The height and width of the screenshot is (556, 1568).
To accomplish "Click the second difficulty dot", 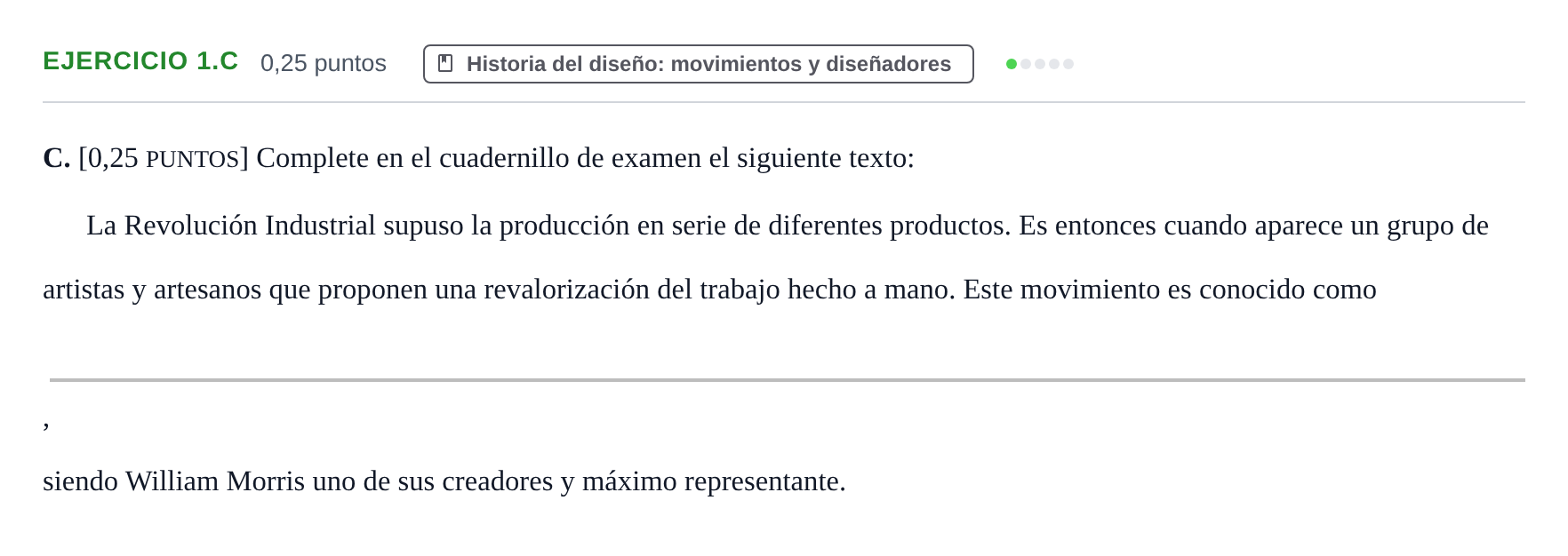I will (x=1026, y=64).
